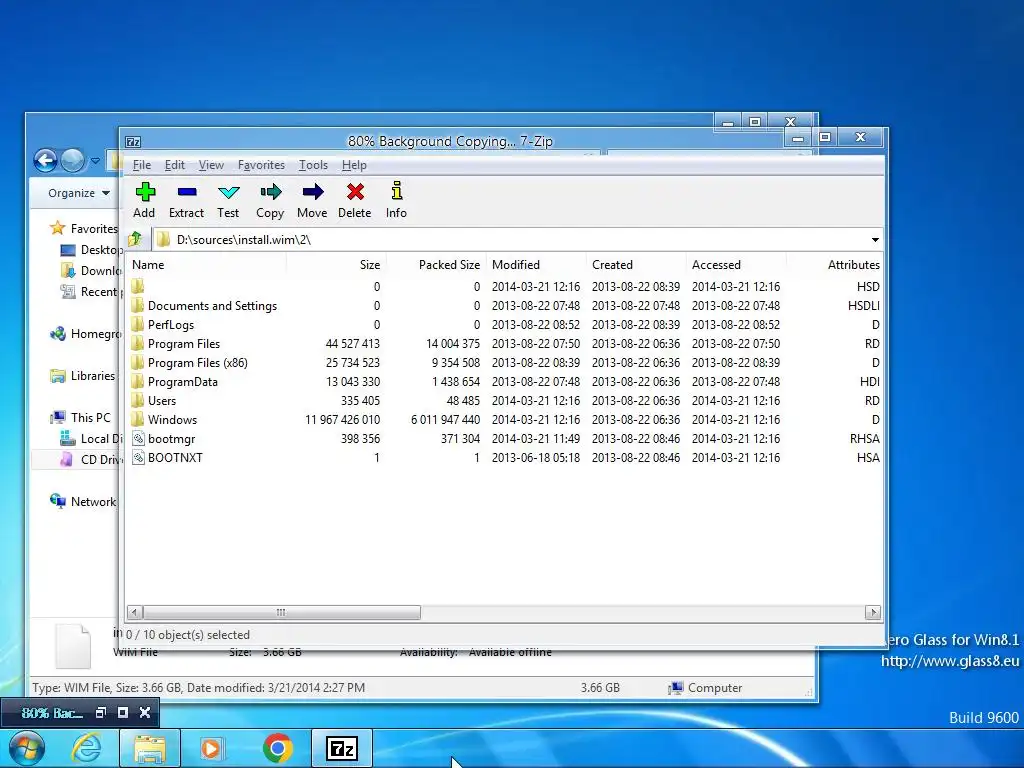
Task: Select Homegroup in Explorer sidebar
Action: tap(85, 334)
